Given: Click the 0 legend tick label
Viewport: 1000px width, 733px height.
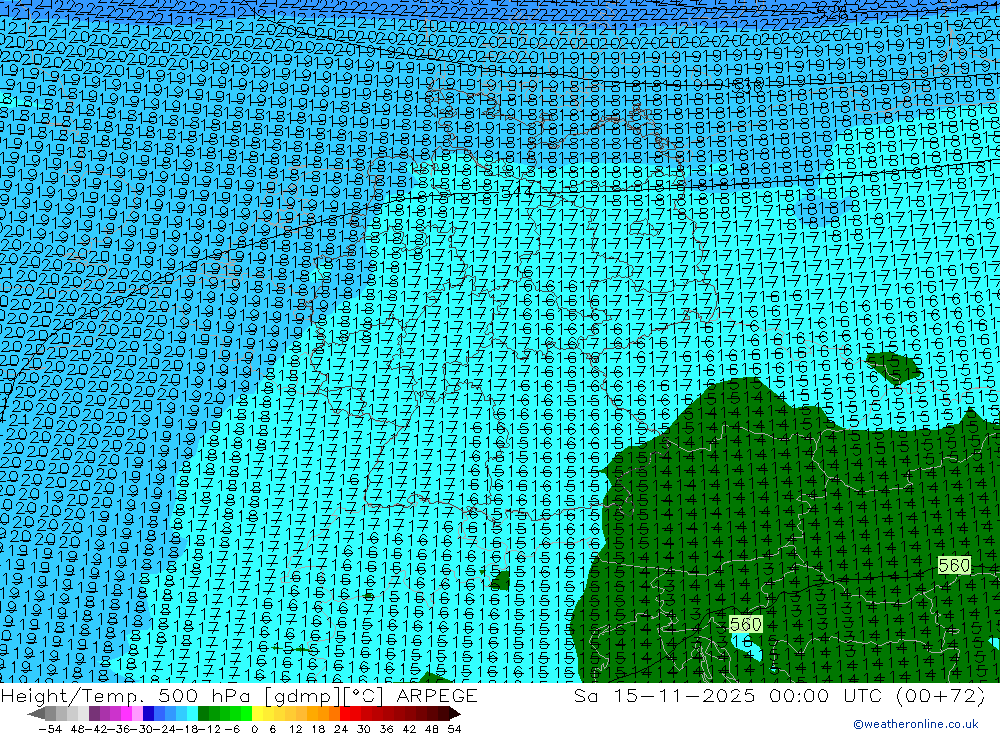Looking at the screenshot, I should click(x=254, y=729).
